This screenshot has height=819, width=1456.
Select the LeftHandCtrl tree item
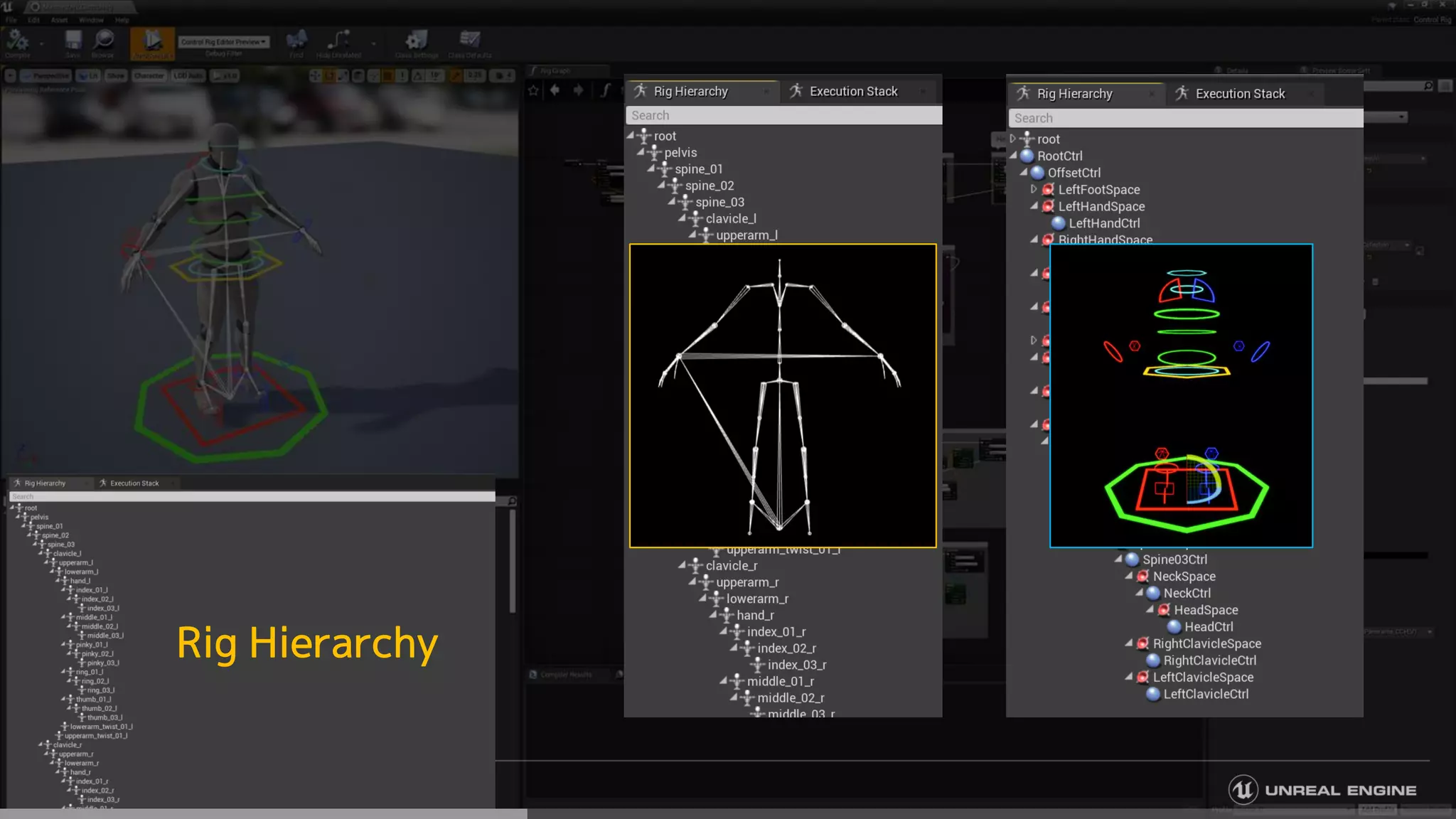tap(1103, 223)
